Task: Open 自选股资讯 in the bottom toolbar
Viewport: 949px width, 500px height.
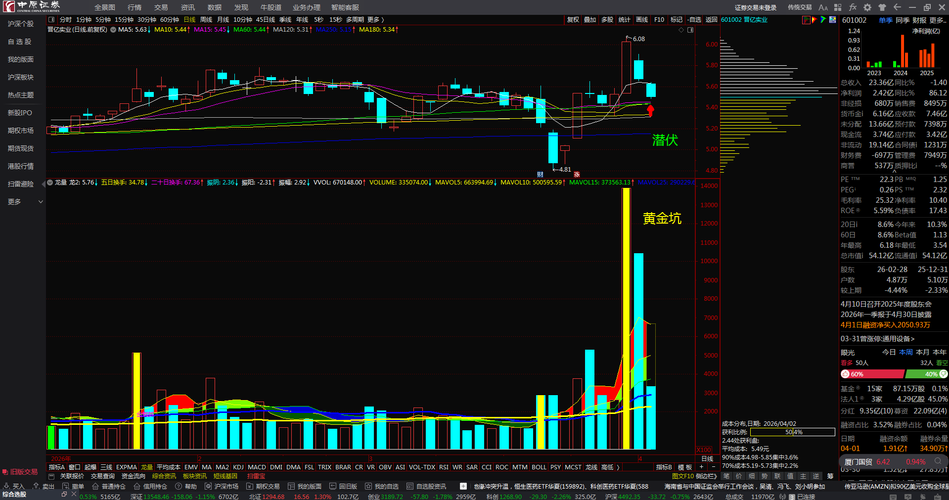Action: coord(426,487)
